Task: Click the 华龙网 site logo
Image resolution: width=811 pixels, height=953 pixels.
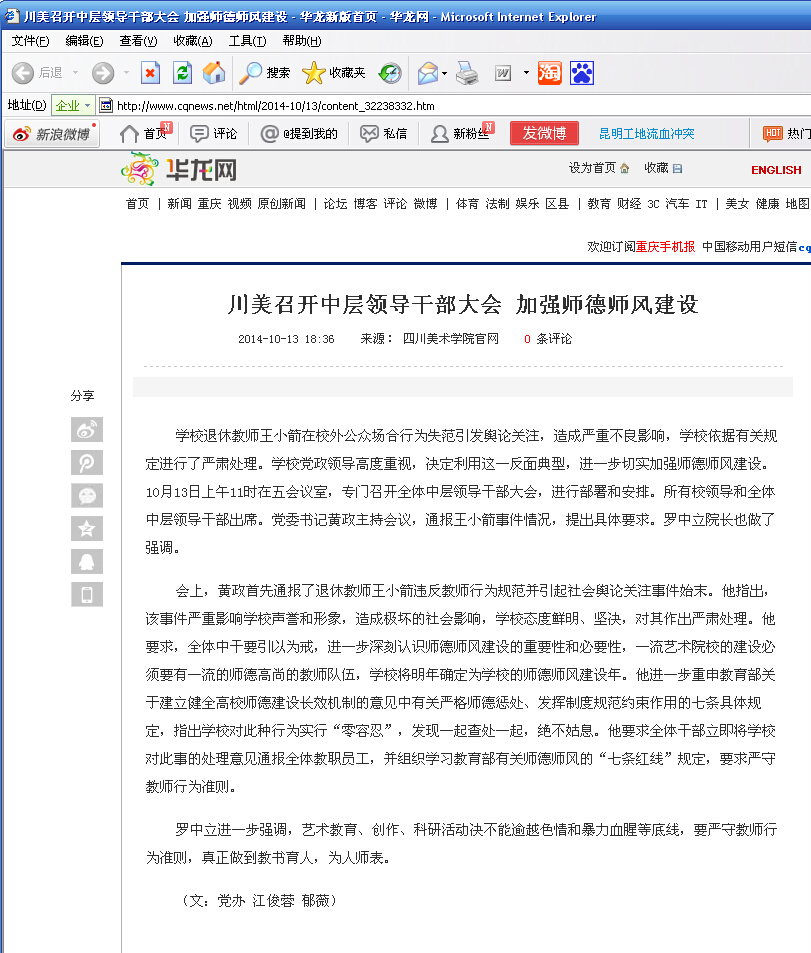Action: pyautogui.click(x=179, y=169)
